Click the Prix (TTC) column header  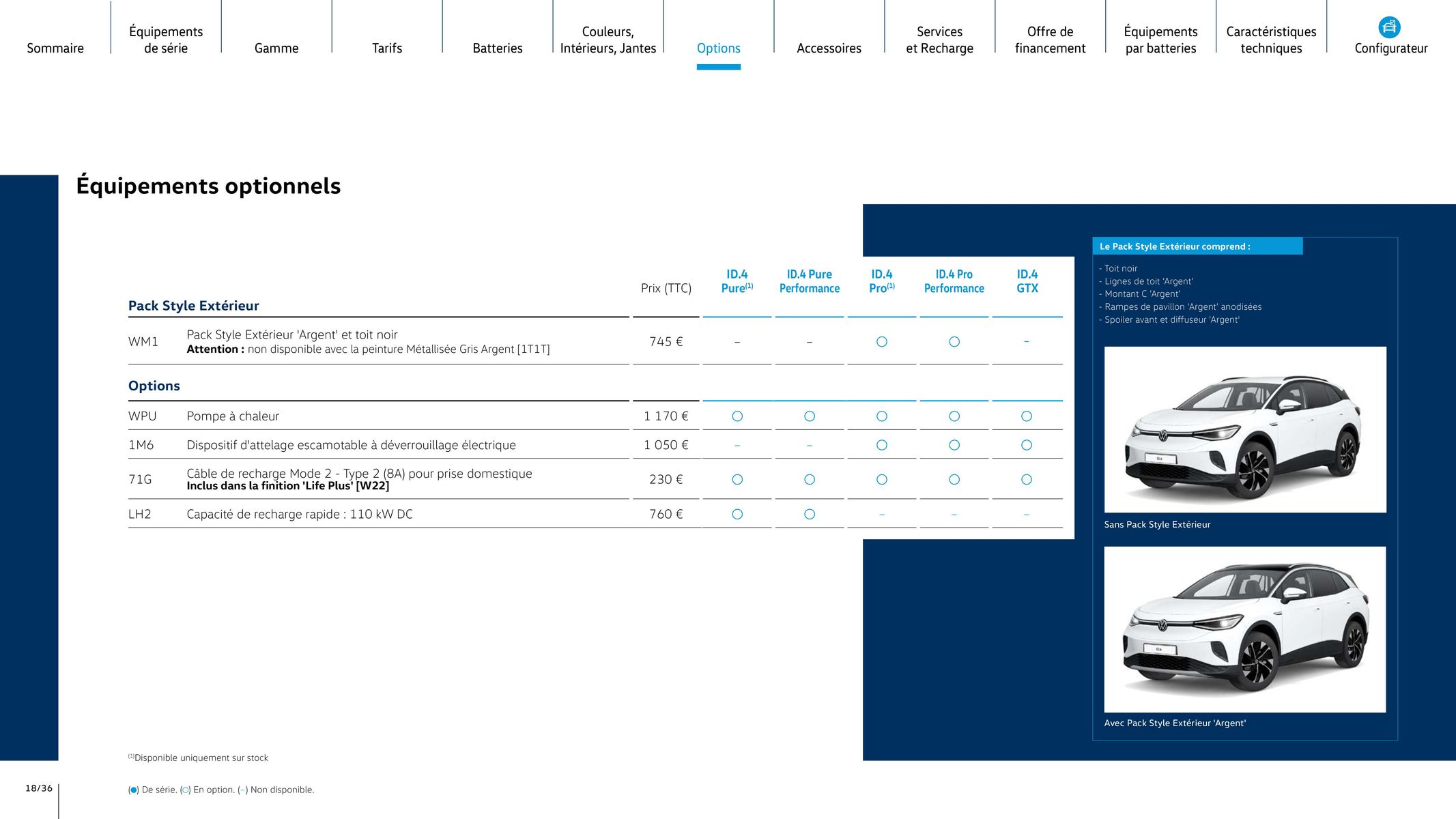coord(666,288)
